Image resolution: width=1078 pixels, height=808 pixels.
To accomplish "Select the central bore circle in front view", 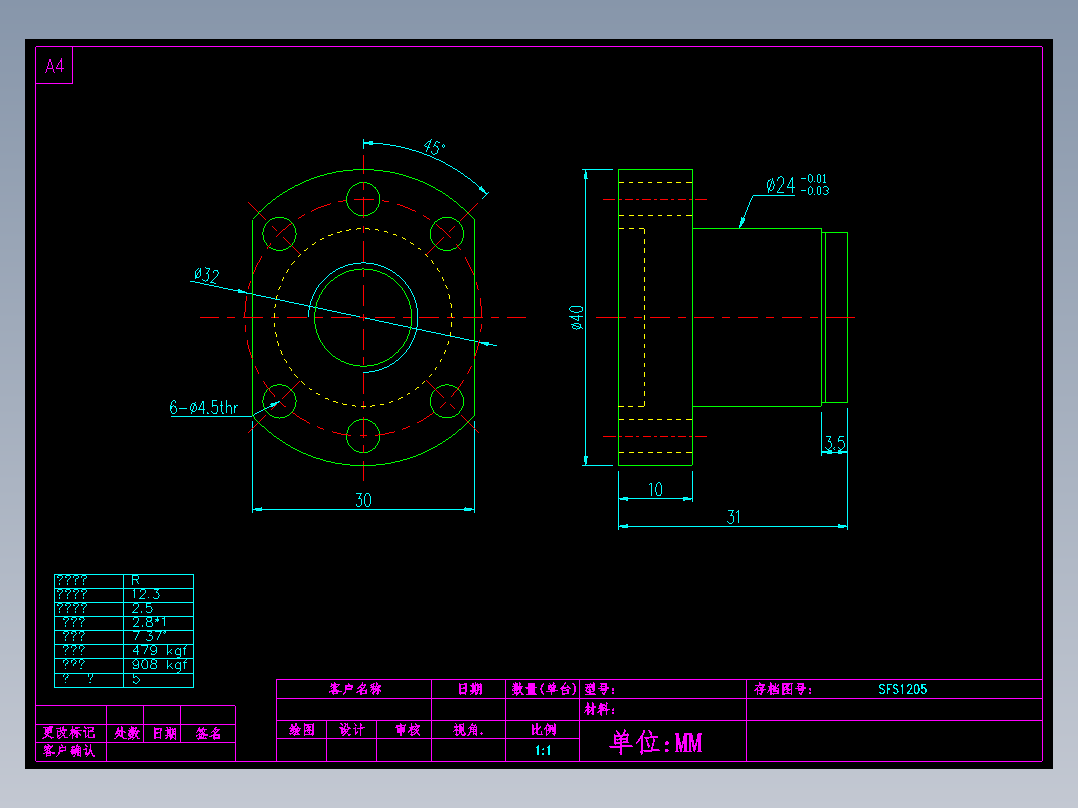I will tap(363, 318).
